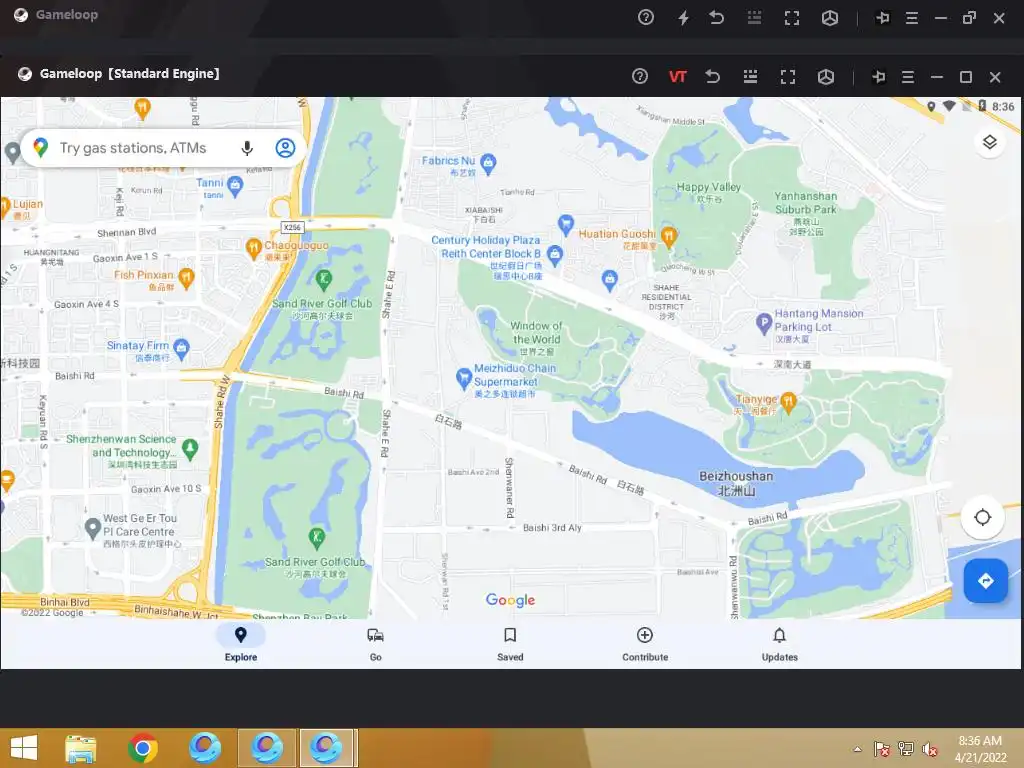Center map on my location

point(982,517)
